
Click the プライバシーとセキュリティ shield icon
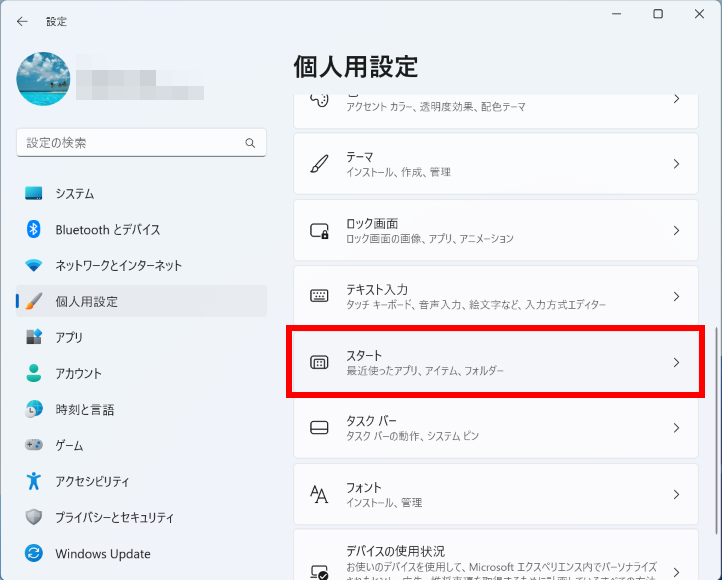pos(34,517)
